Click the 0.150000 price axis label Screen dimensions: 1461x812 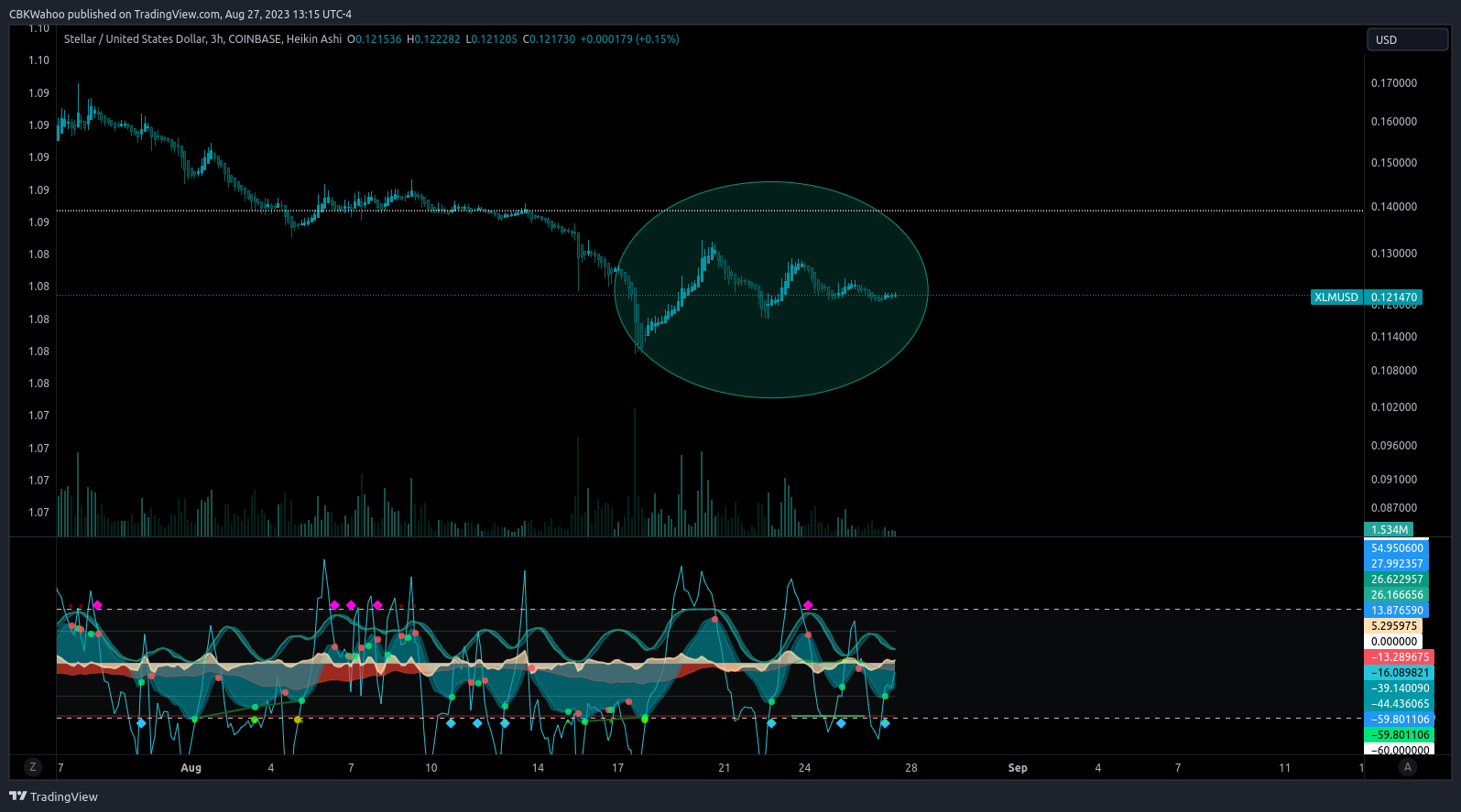click(x=1393, y=163)
